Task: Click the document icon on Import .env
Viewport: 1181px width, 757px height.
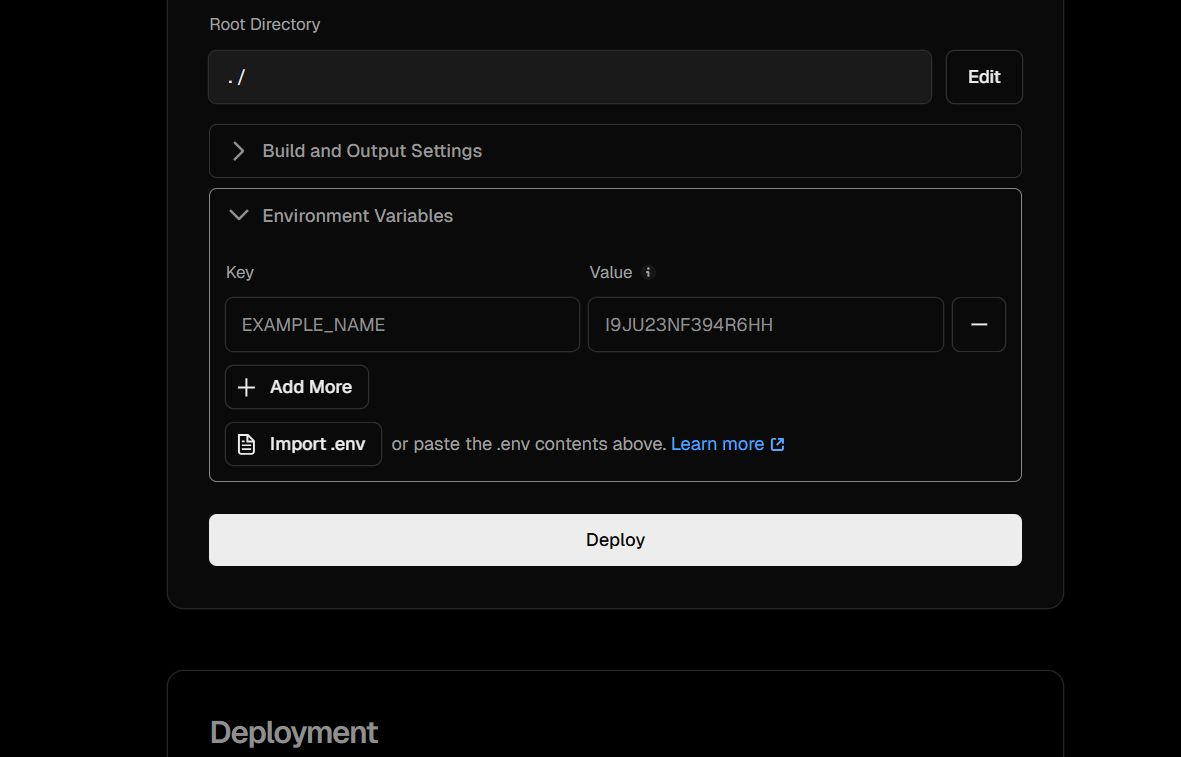Action: click(246, 443)
